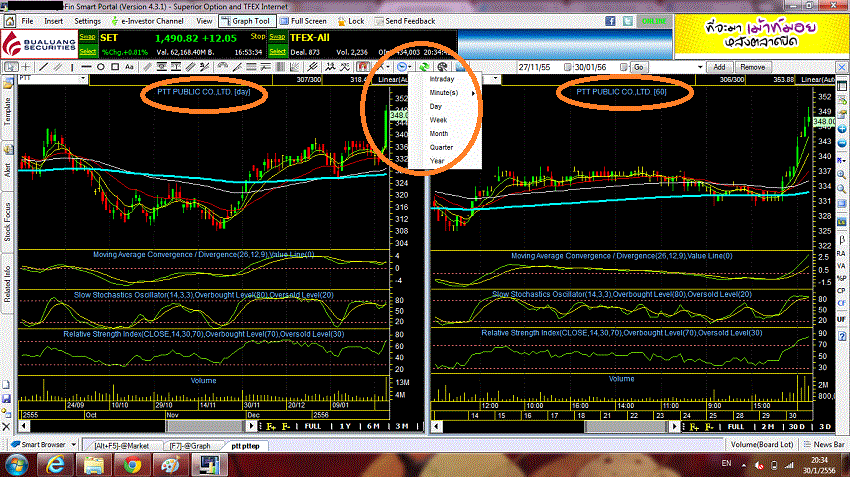Show hidden system tray icons
Screen dimensions: 850x477
click(744, 465)
